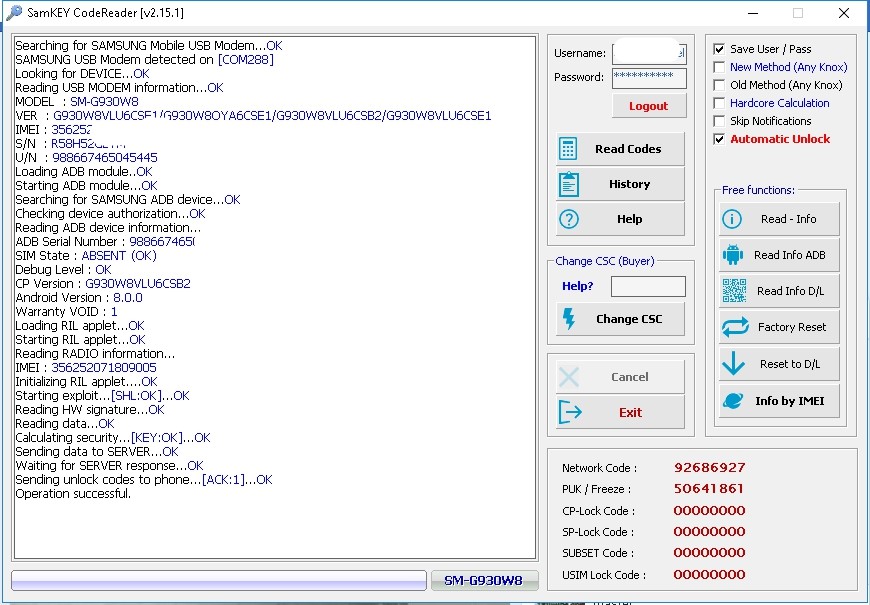Click the Network Code value 92686927
The width and height of the screenshot is (870, 605).
[710, 467]
